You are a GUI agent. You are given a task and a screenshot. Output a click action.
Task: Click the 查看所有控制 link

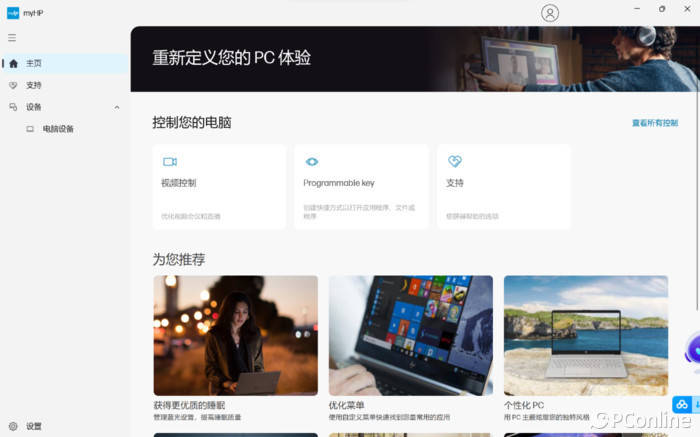(x=654, y=123)
